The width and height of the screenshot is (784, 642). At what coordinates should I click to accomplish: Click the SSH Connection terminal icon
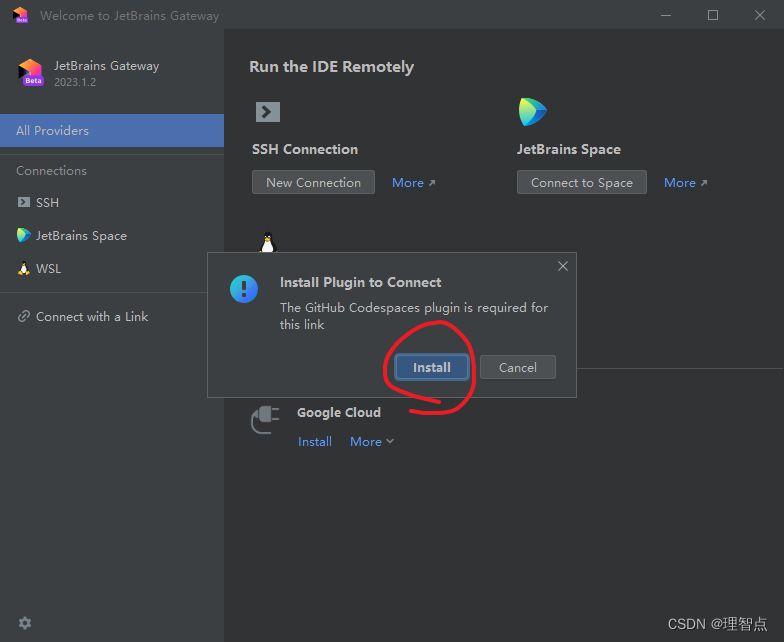(x=268, y=112)
